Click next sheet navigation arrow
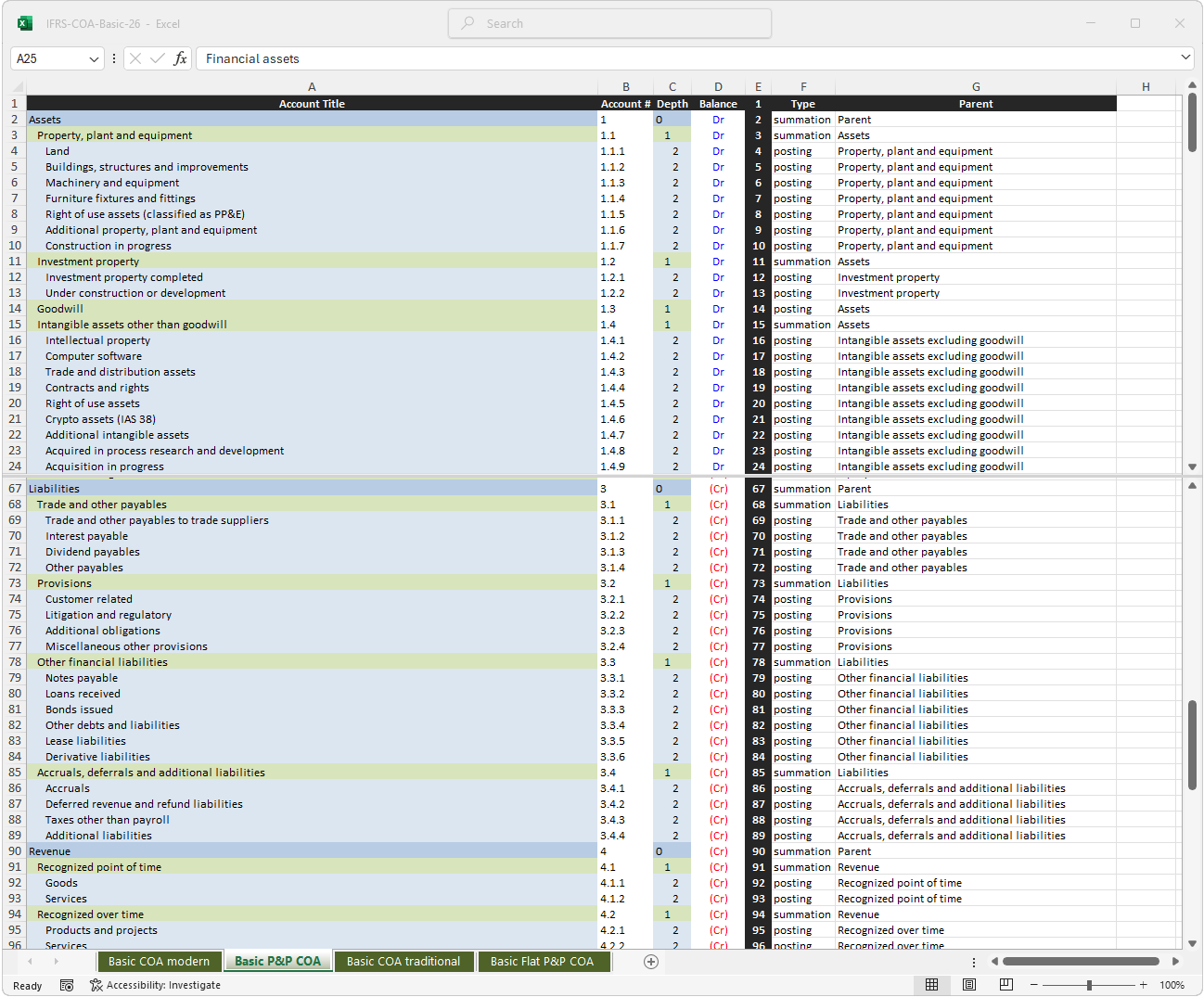The width and height of the screenshot is (1204, 997). pyautogui.click(x=57, y=962)
